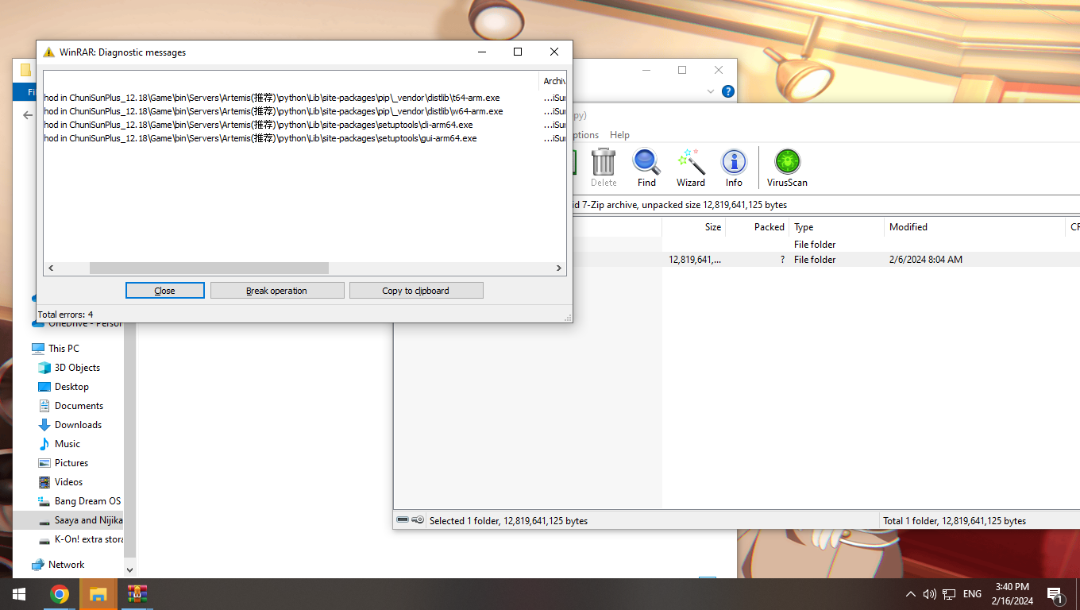Open the WinRAR Wizard tool
Viewport: 1080px width, 610px height.
tap(690, 167)
